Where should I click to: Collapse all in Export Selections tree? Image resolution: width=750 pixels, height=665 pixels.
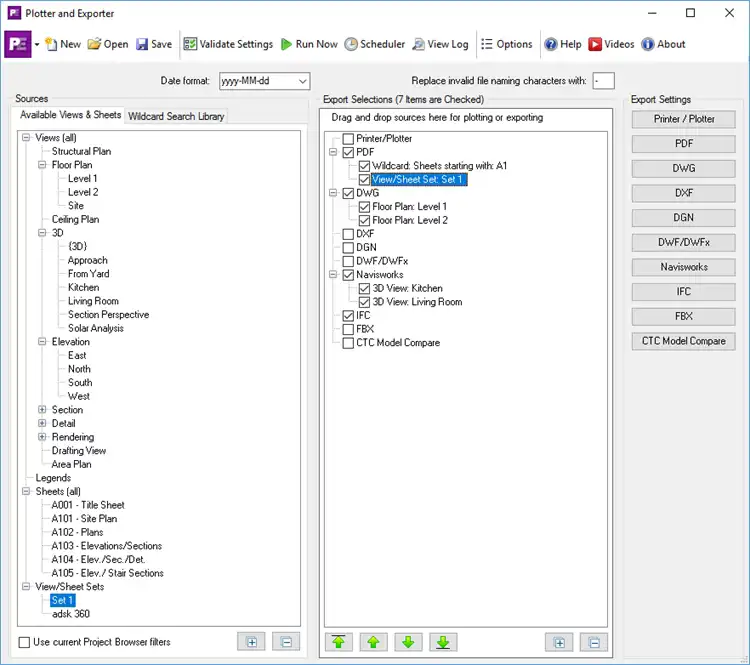(594, 643)
